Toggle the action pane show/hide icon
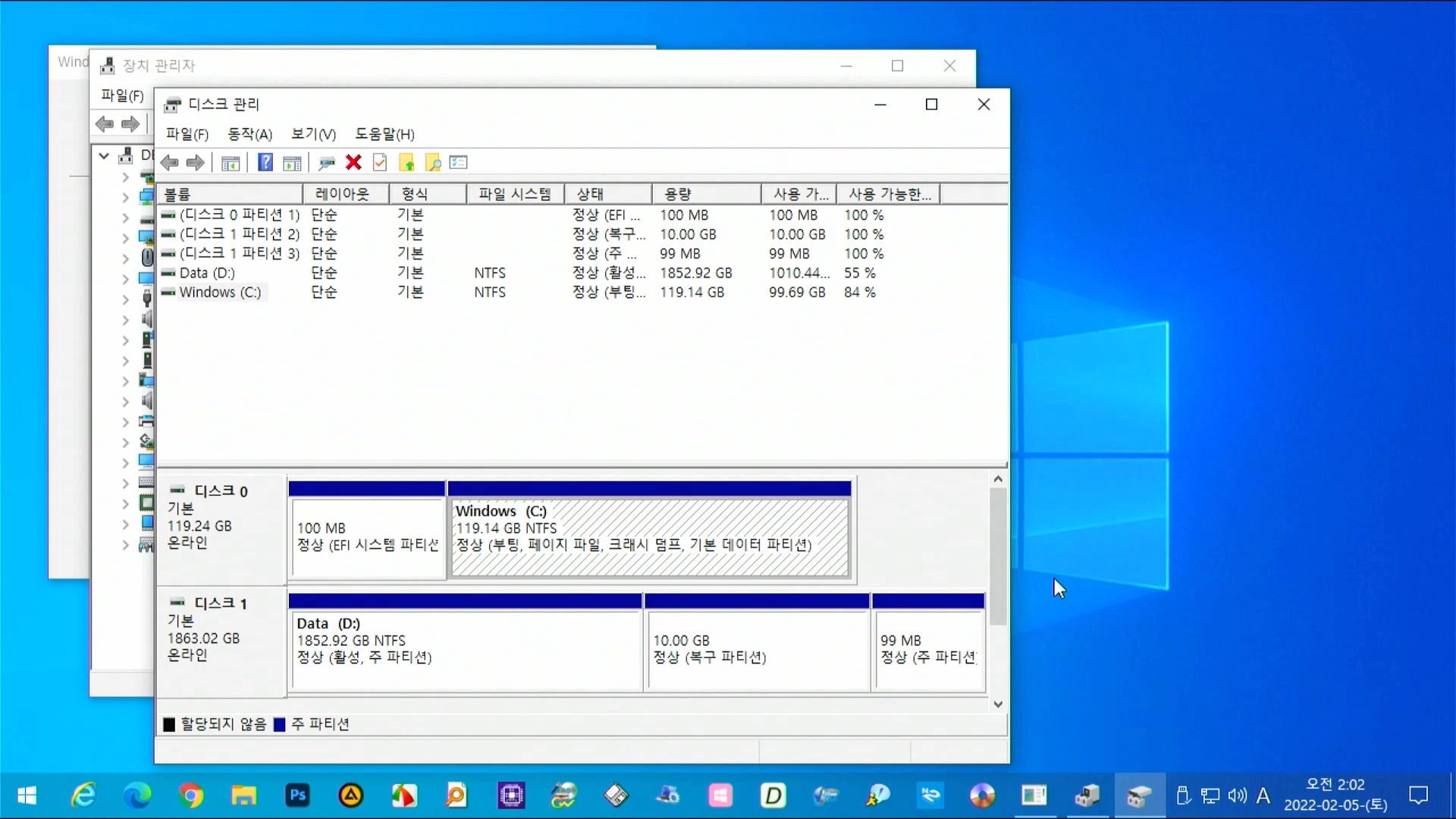1456x819 pixels. (292, 162)
